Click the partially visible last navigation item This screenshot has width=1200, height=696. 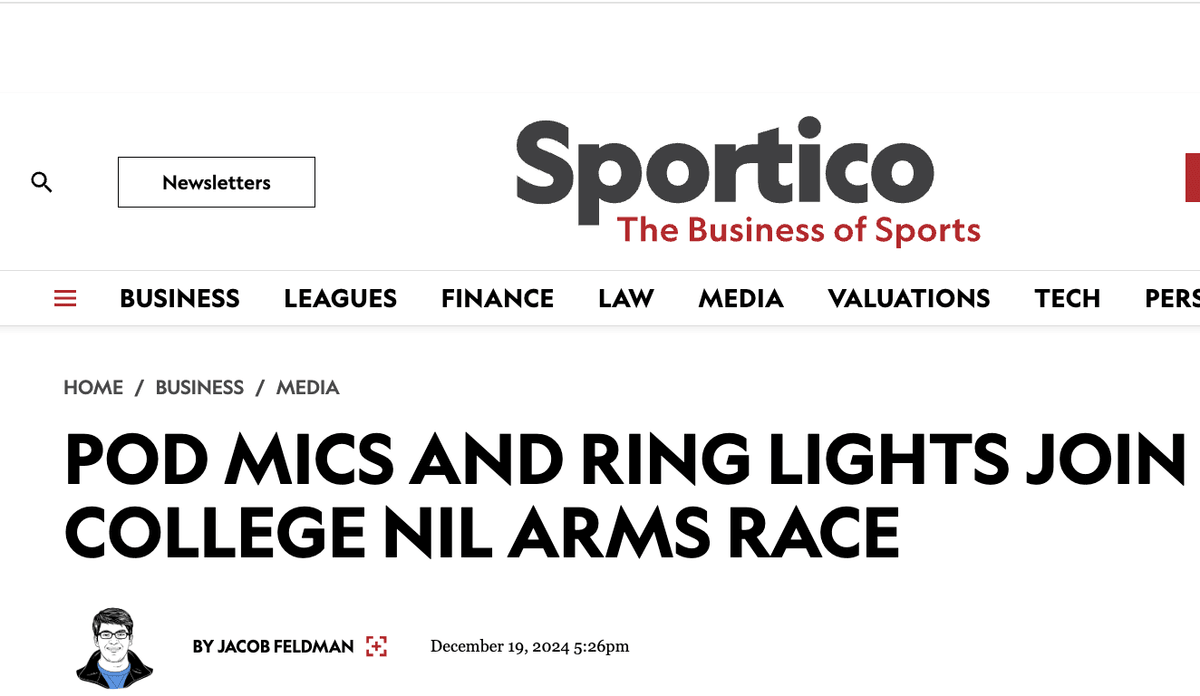tap(1172, 298)
